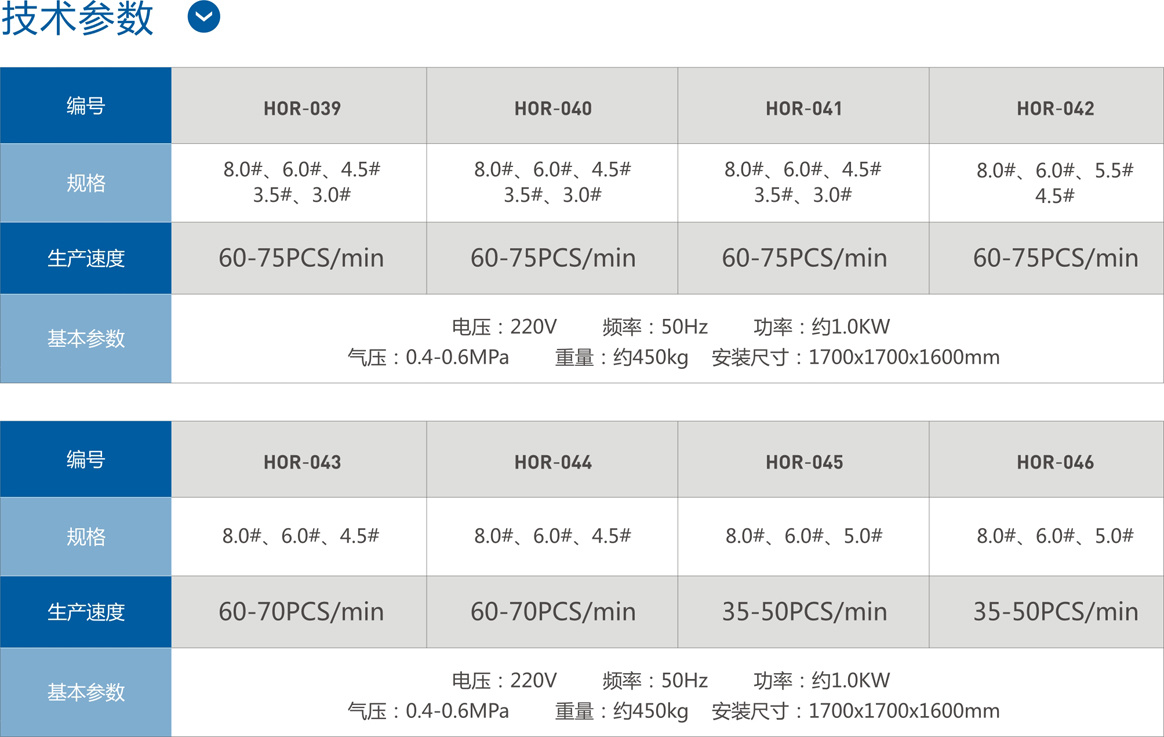The height and width of the screenshot is (737, 1164).
Task: Click the HOR-042 model header
Action: pyautogui.click(x=1055, y=108)
